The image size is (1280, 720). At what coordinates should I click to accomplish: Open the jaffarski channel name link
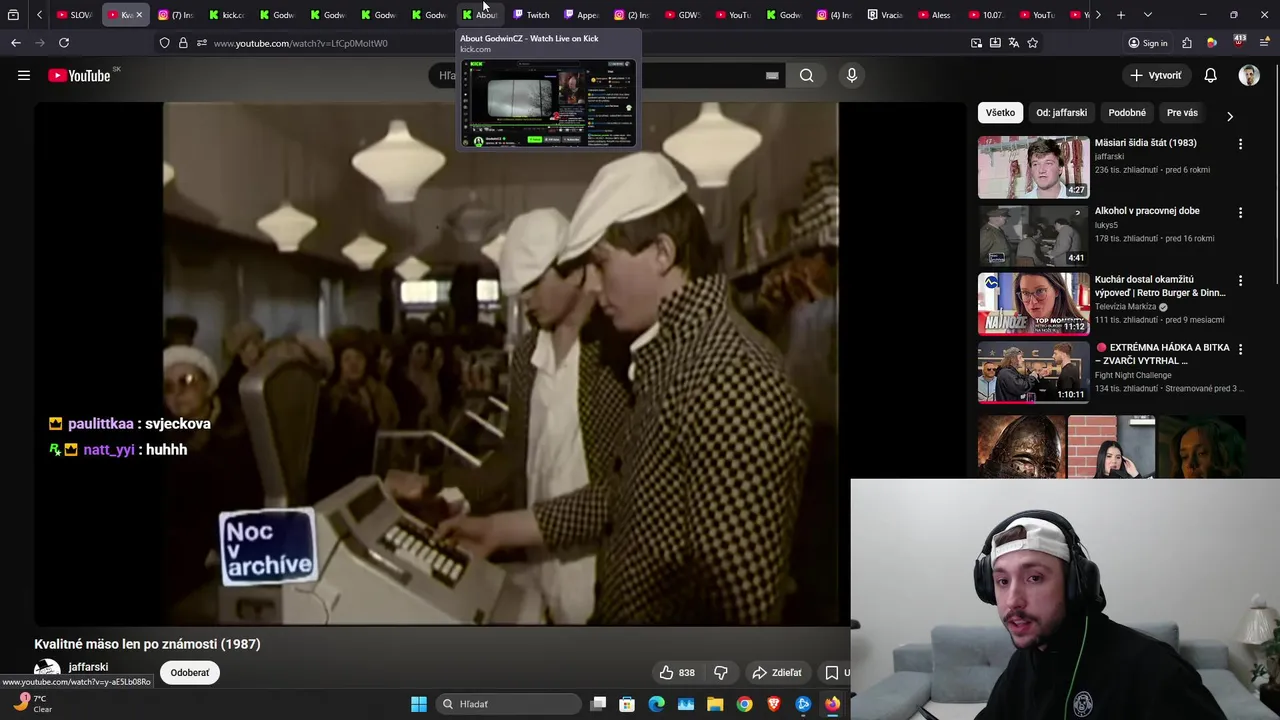pos(88,667)
